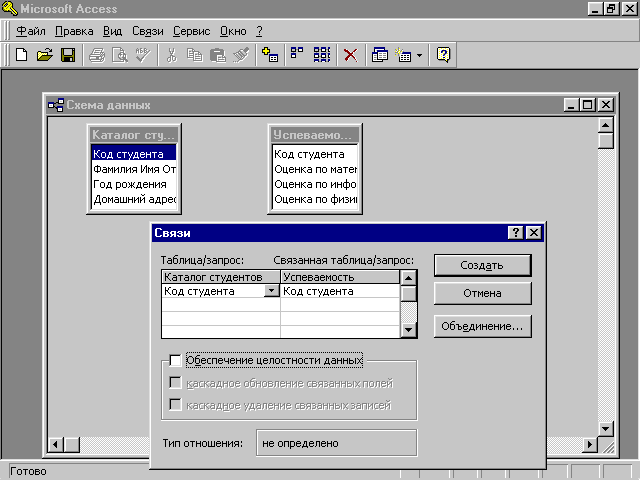Maximize the Схема данных window

pyautogui.click(x=587, y=105)
